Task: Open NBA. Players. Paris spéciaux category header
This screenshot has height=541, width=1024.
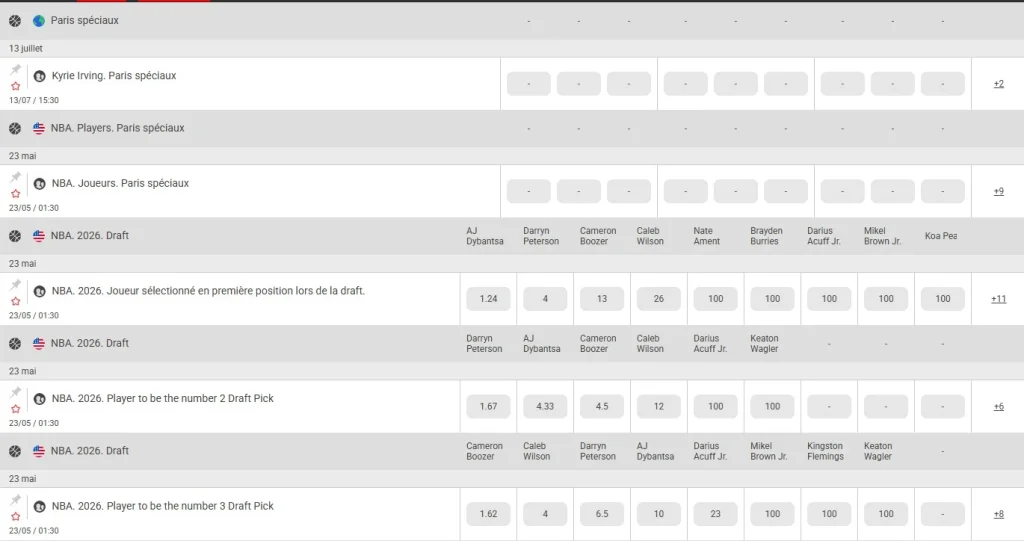Action: click(x=118, y=129)
